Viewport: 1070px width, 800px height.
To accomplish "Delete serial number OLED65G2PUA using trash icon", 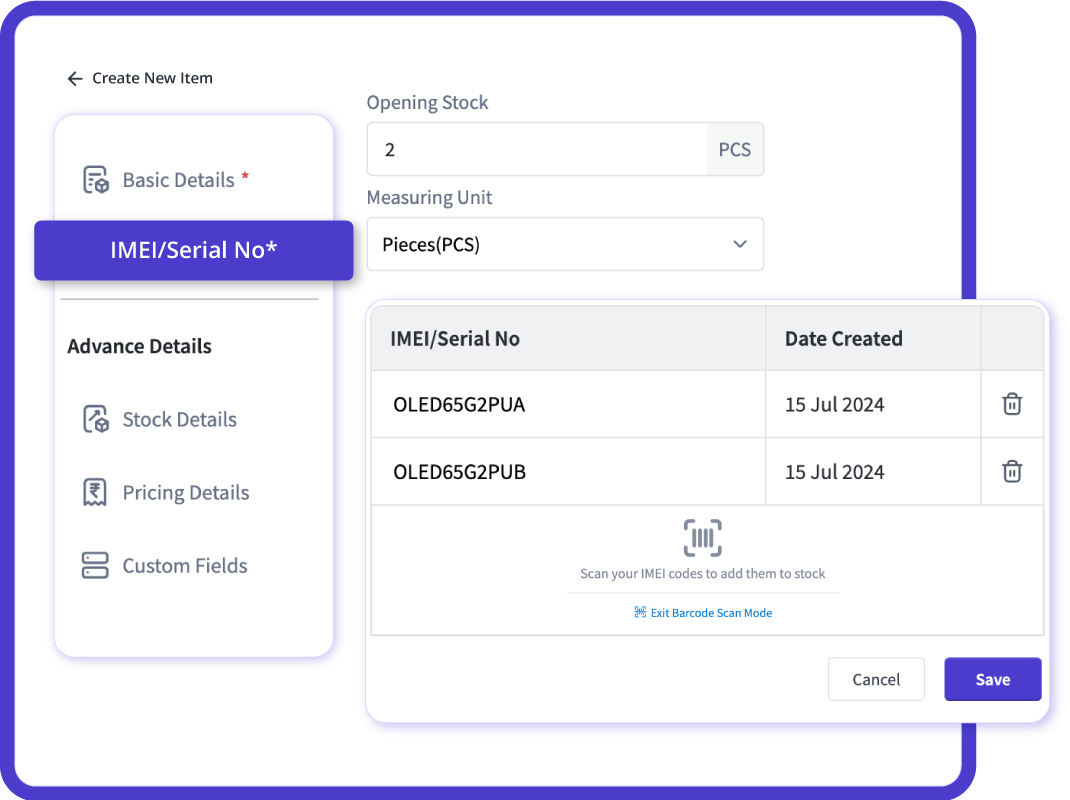I will tap(1011, 404).
